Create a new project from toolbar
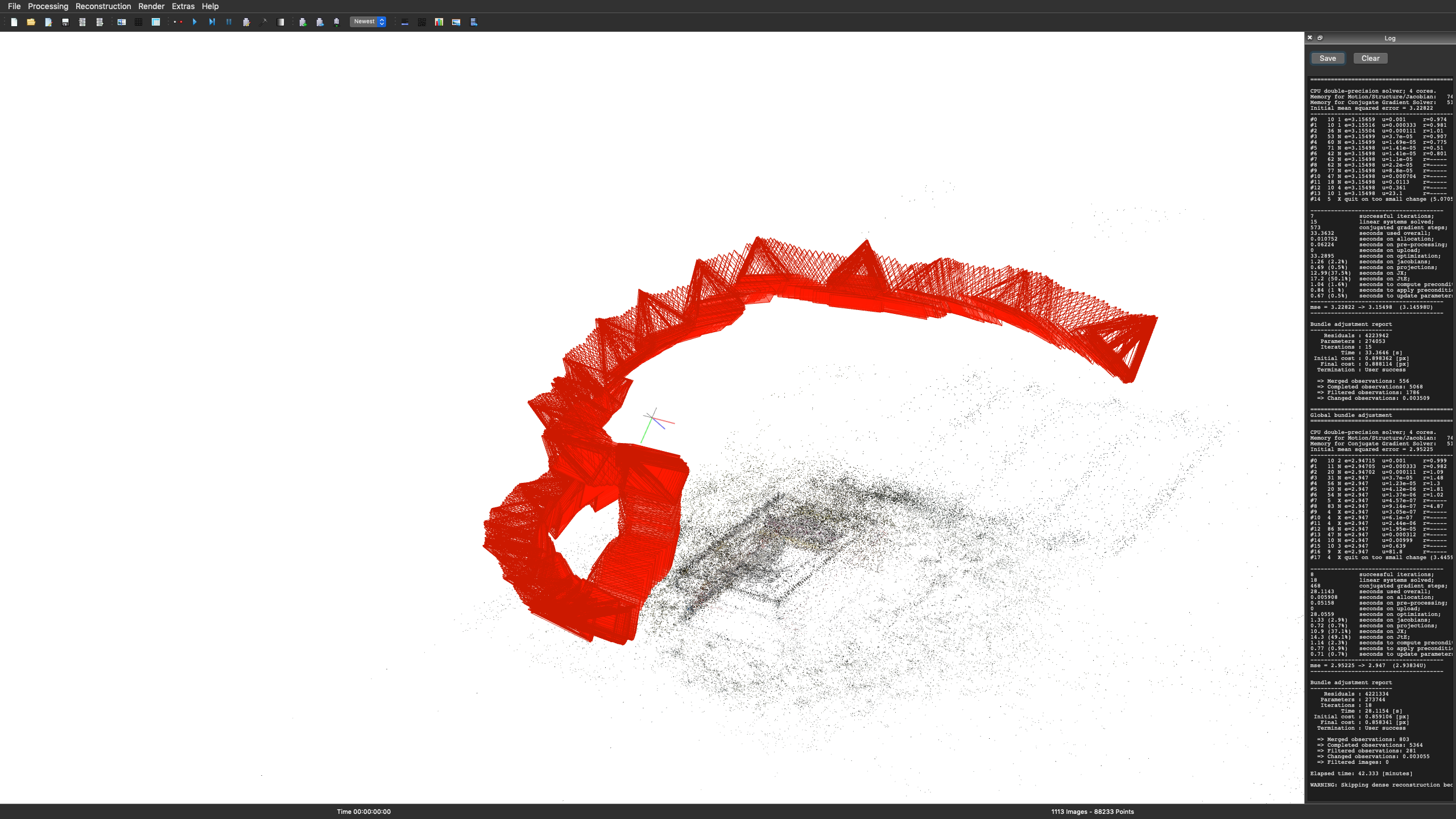Image resolution: width=1456 pixels, height=819 pixels. [14, 22]
